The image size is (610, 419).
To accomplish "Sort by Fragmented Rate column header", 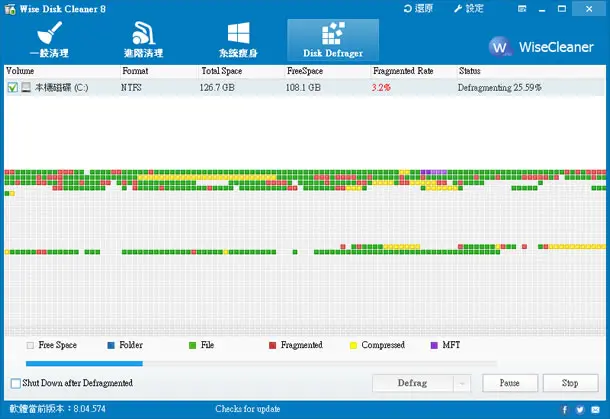I will (x=403, y=71).
